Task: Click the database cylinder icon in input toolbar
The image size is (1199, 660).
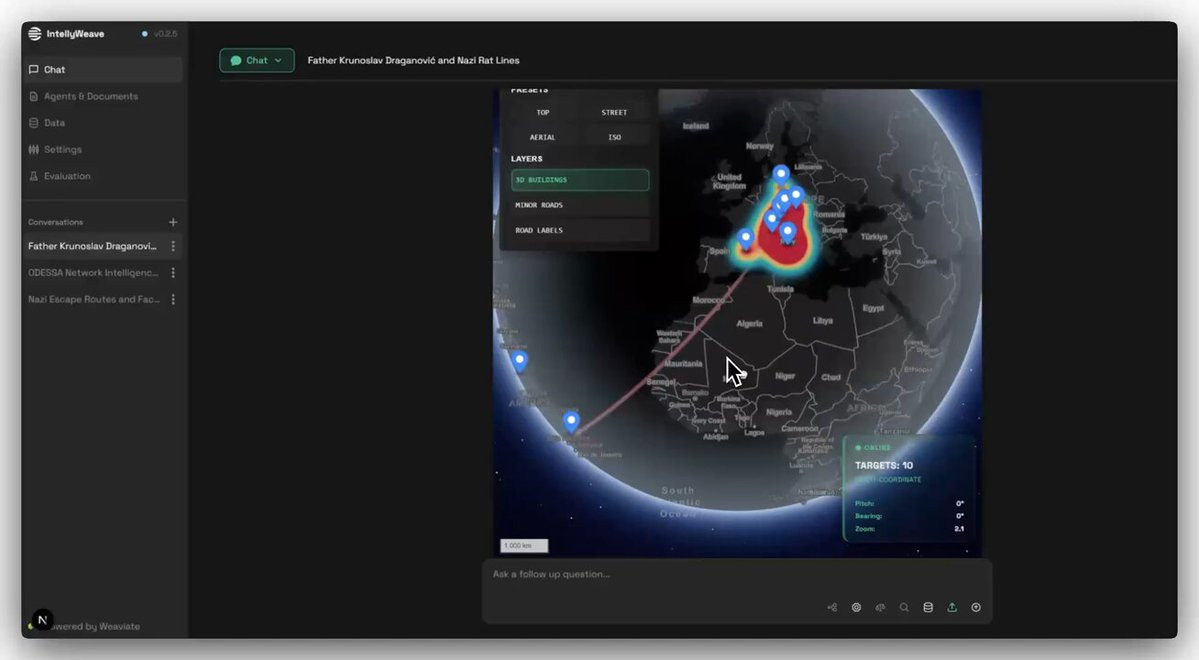Action: 928,607
